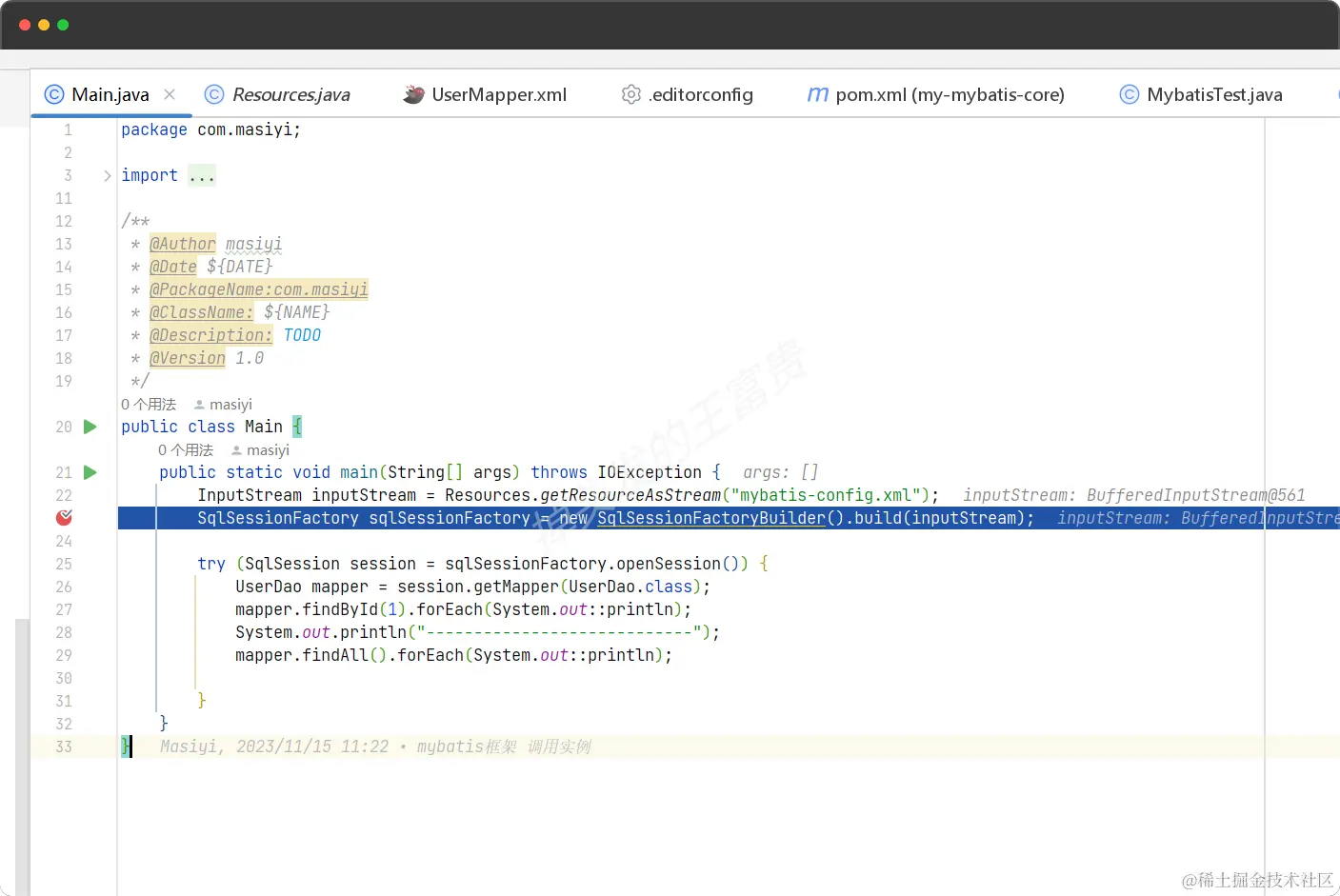Click the macOS yellow minimize window button
The height and width of the screenshot is (896, 1340).
tap(44, 25)
